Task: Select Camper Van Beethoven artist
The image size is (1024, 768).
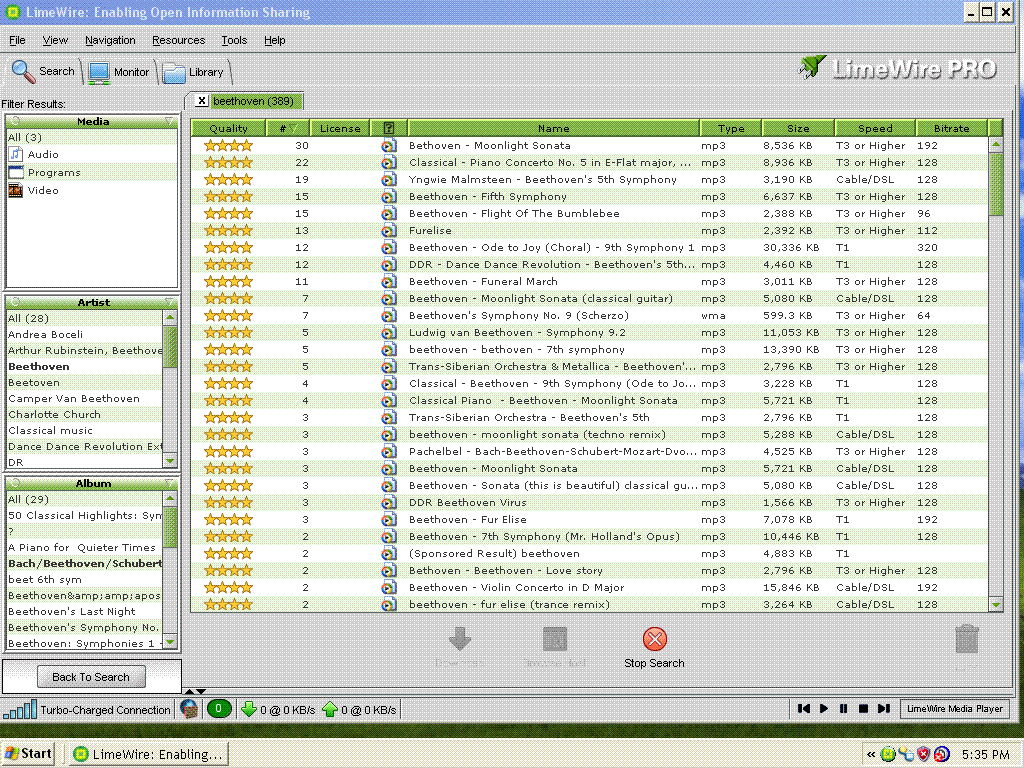Action: coord(84,398)
